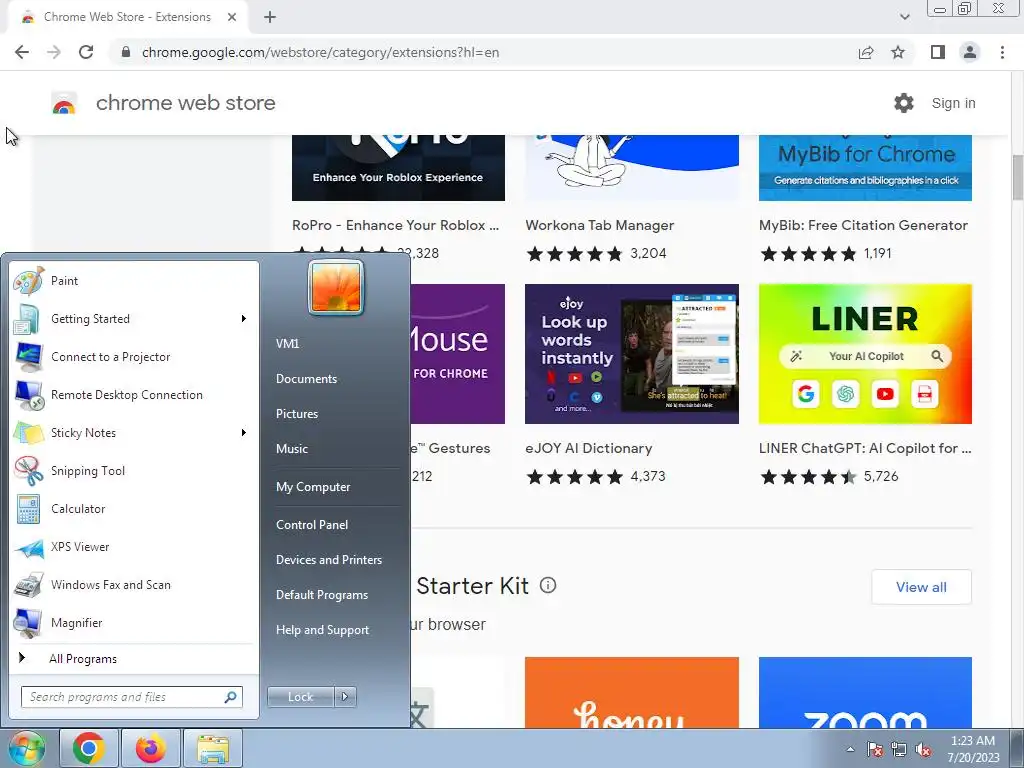Image resolution: width=1024 pixels, height=768 pixels.
Task: Open the eJOY Look up words thumbnail
Action: tap(632, 354)
